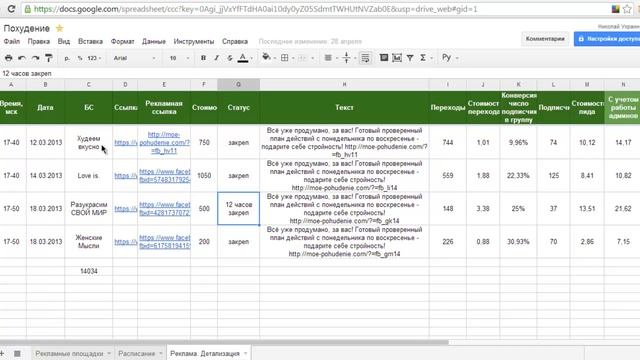The width and height of the screenshot is (640, 360).
Task: Switch to Рекламные площадки sheet tab
Action: [69, 353]
